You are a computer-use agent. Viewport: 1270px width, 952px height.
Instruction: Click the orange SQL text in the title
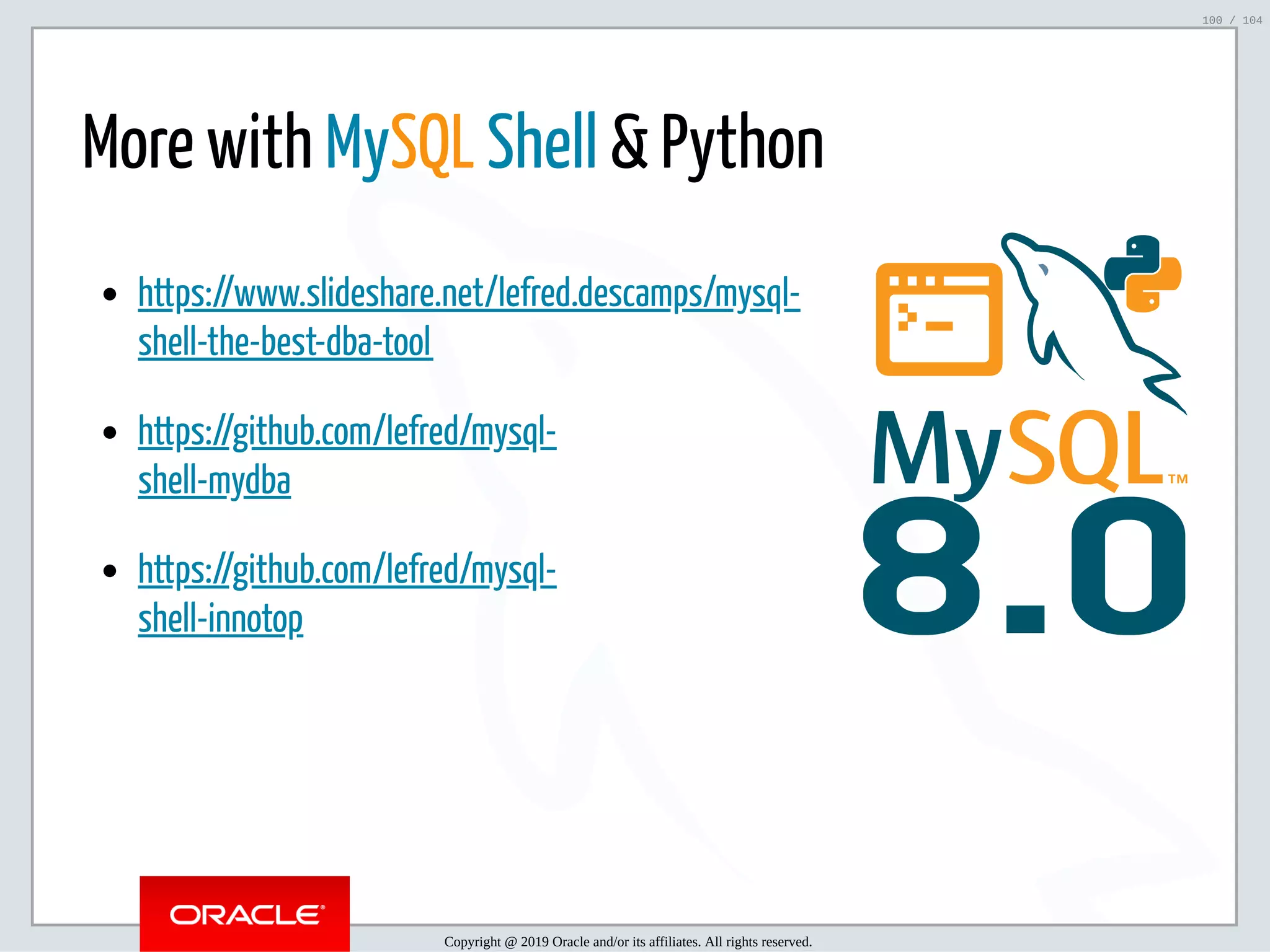pos(432,143)
